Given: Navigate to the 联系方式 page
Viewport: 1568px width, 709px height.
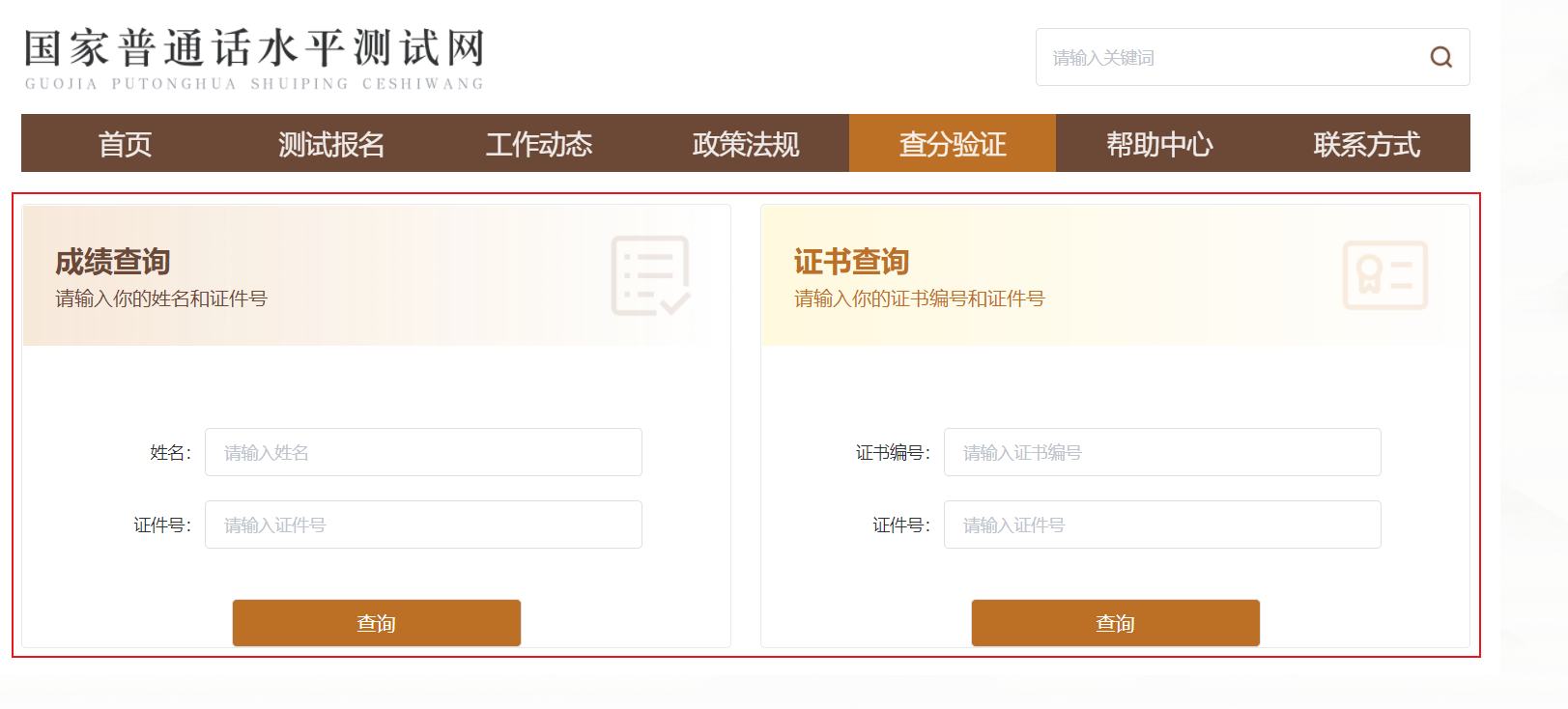Looking at the screenshot, I should [1366, 144].
